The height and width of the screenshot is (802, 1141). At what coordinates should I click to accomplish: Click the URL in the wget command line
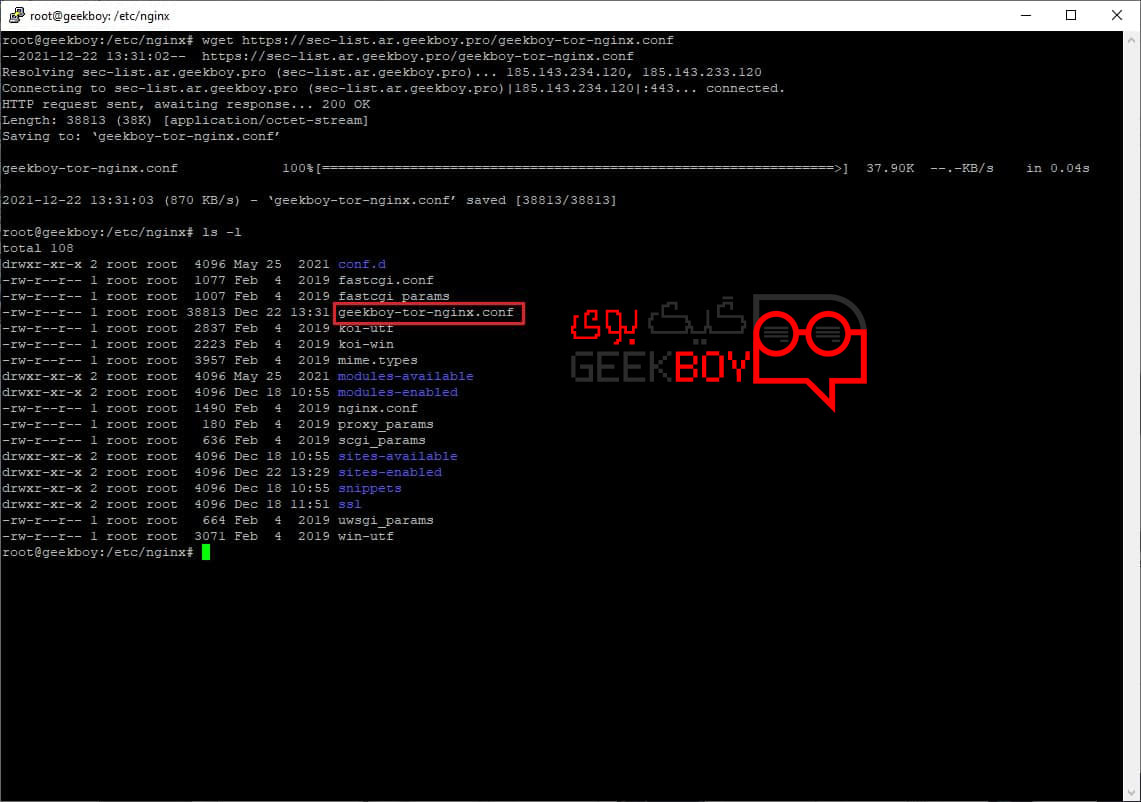[457, 41]
